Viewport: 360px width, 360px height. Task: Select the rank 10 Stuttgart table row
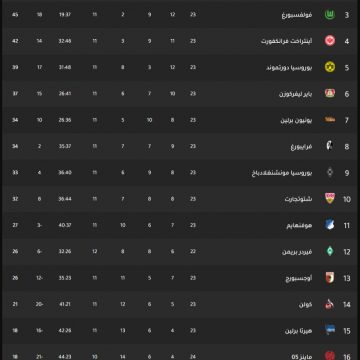tap(180, 199)
